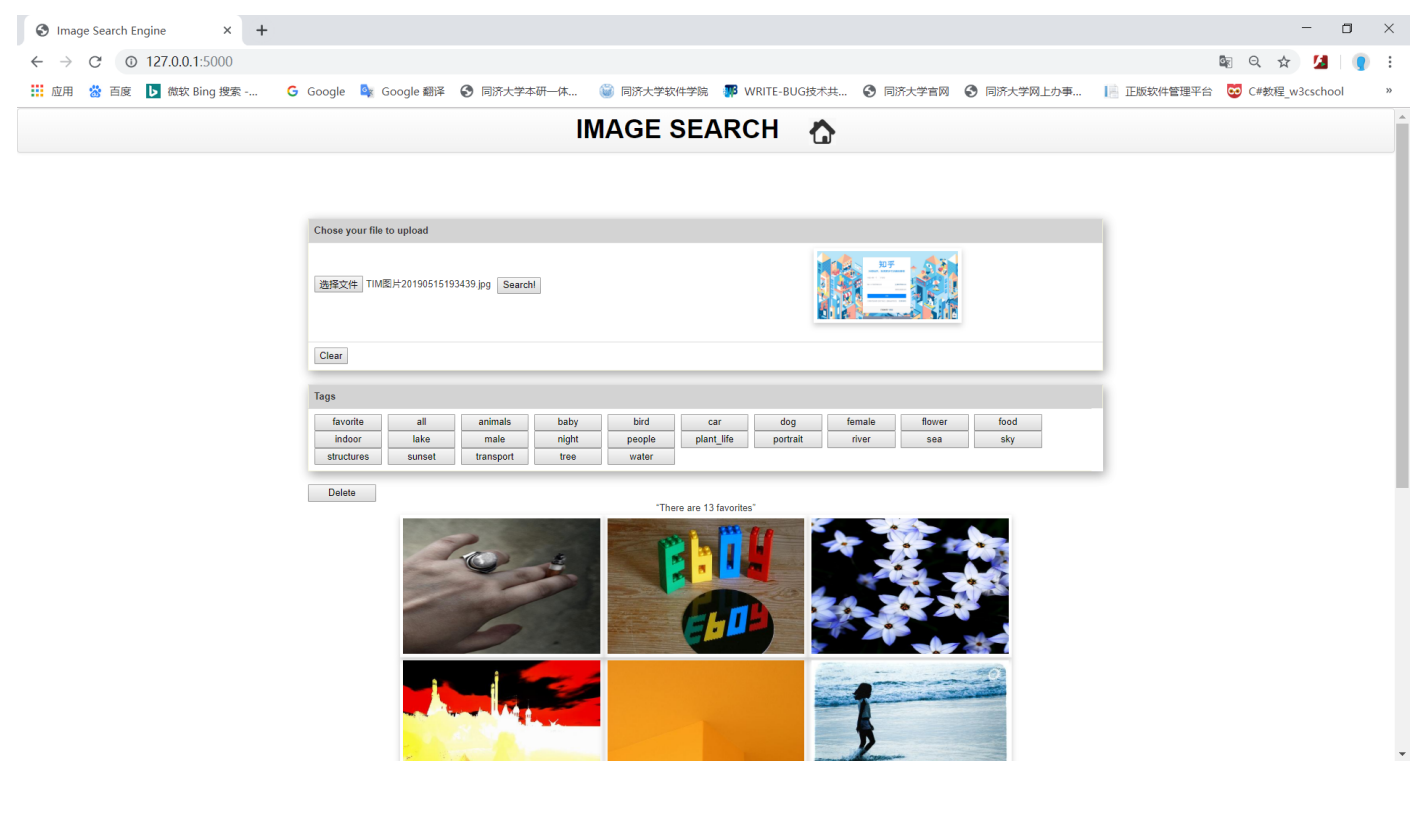This screenshot has width=1423, height=815.
Task: Open the eBay Lego blocks photo
Action: pyautogui.click(x=706, y=586)
